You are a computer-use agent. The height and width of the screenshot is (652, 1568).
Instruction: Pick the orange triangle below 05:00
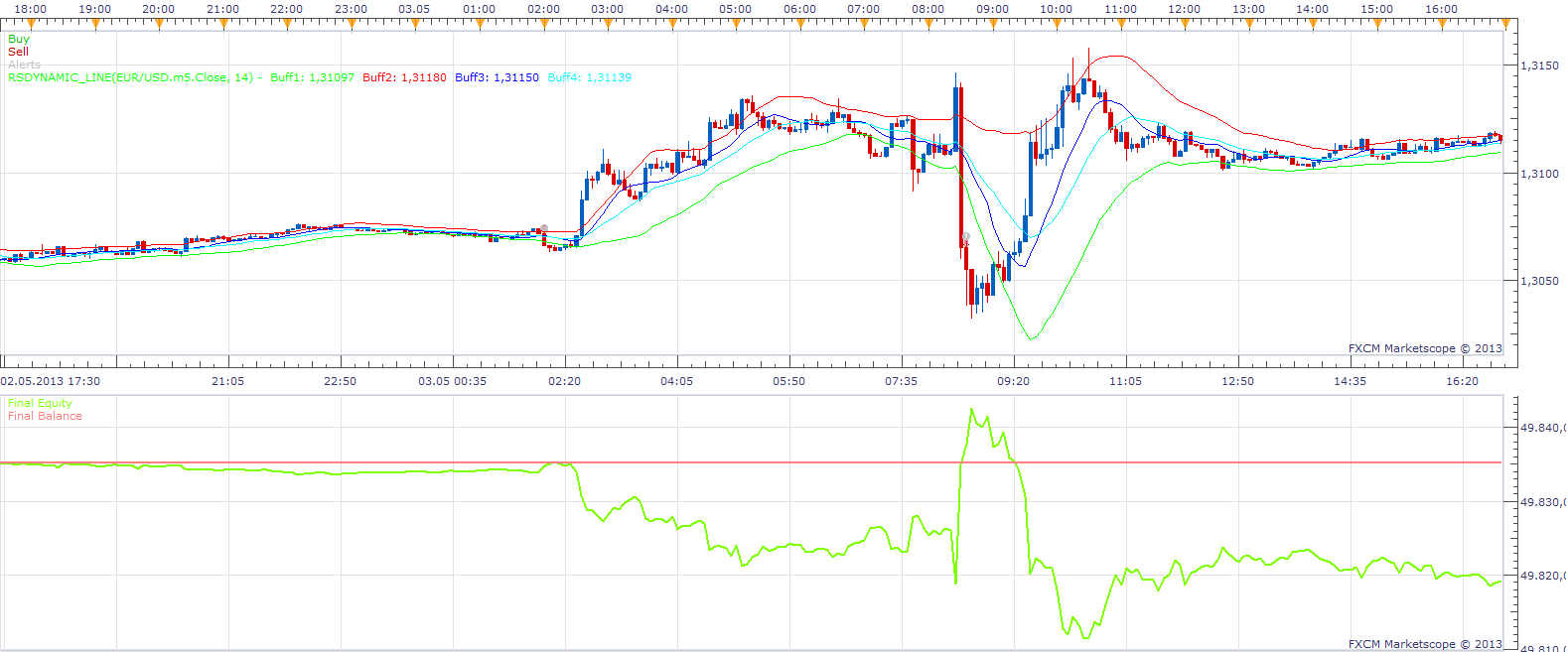click(x=736, y=24)
